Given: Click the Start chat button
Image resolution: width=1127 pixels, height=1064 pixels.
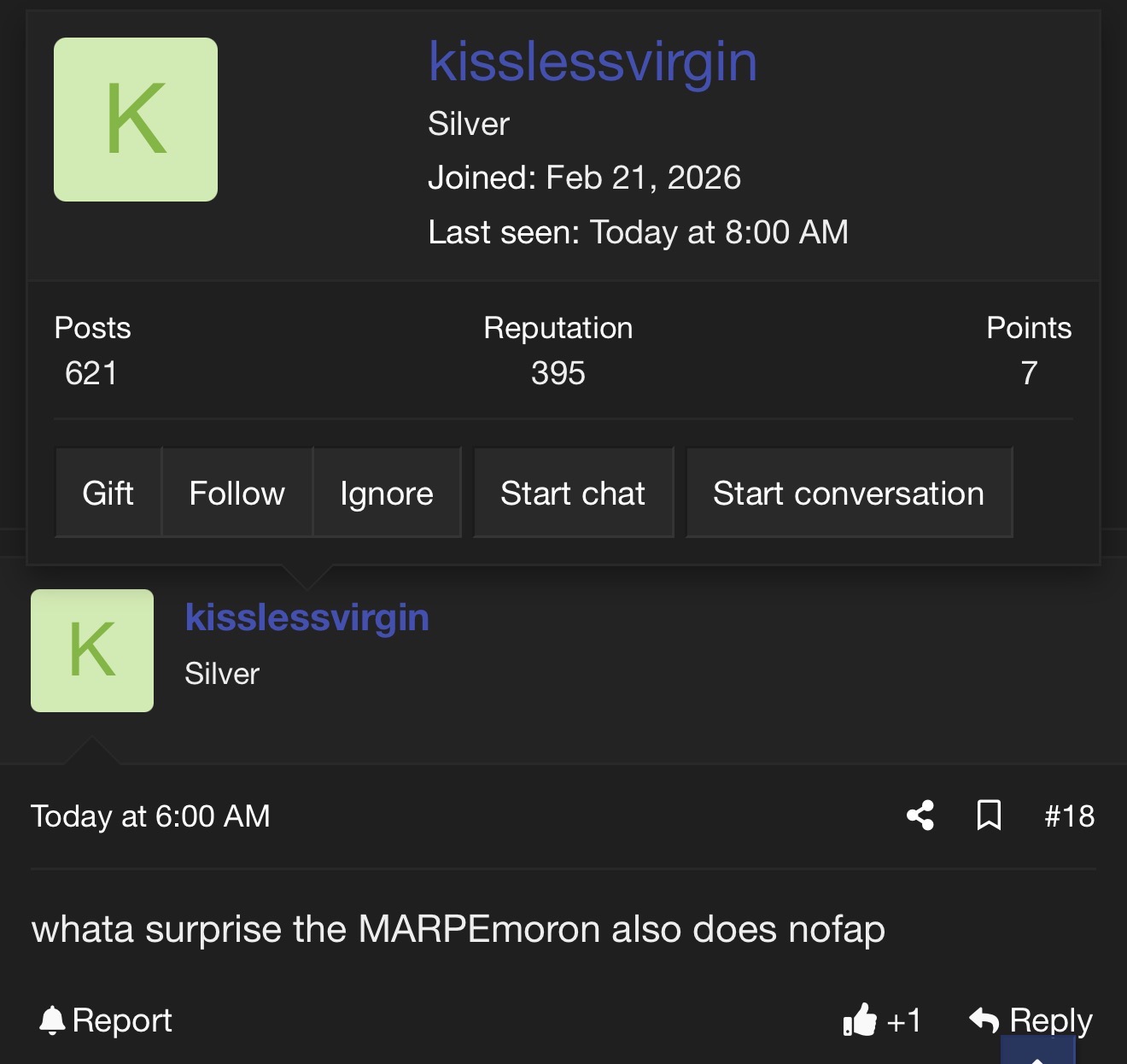Looking at the screenshot, I should click(x=573, y=493).
